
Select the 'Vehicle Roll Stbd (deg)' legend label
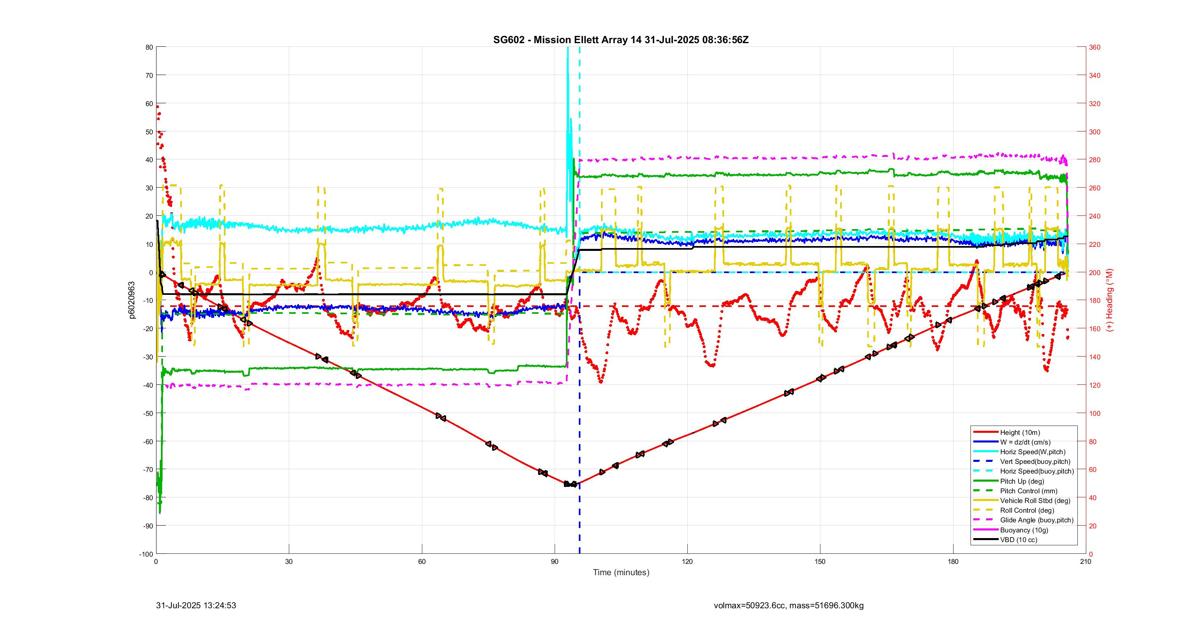[x=1035, y=501]
